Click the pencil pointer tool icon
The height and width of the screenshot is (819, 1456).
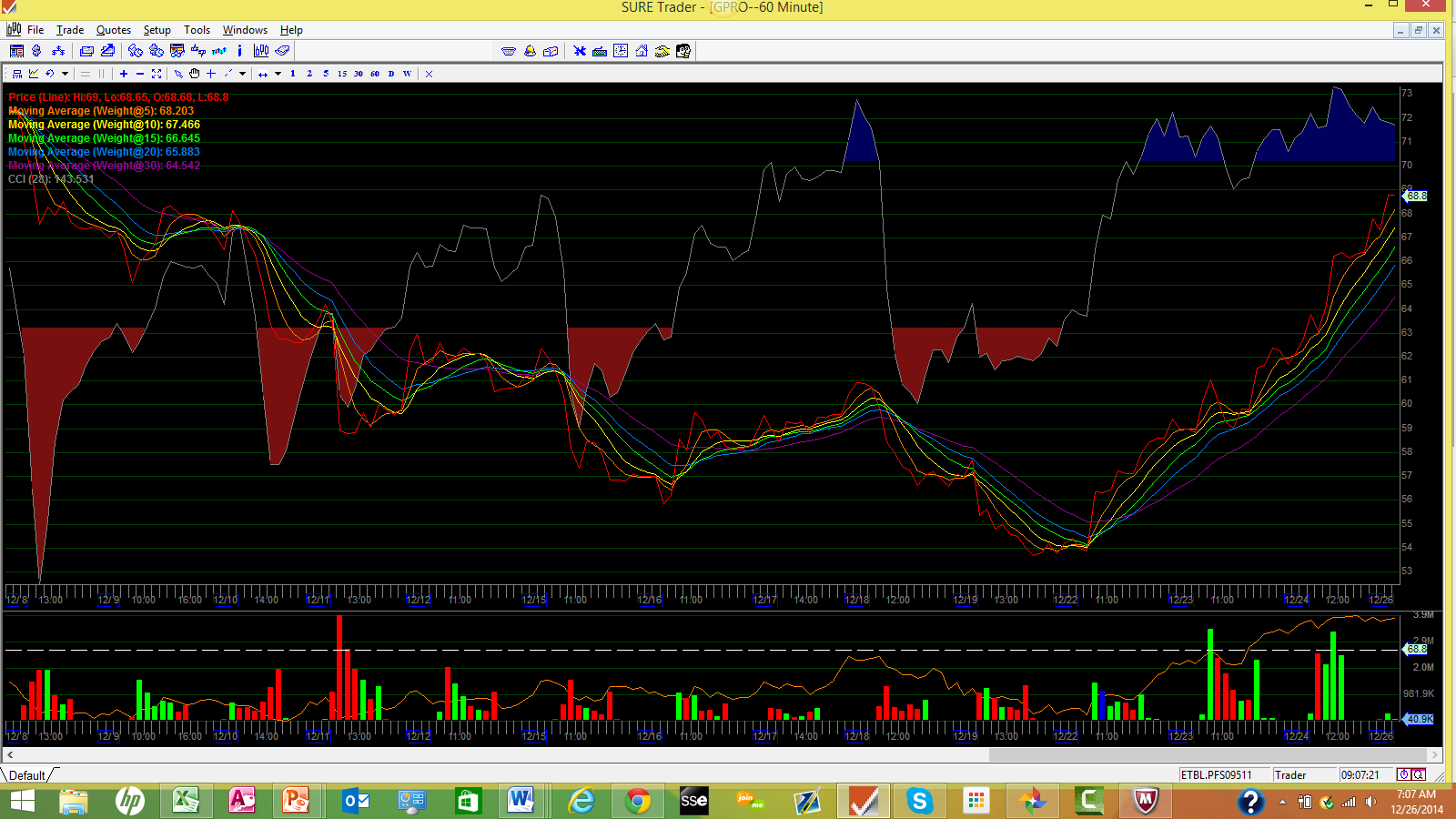pyautogui.click(x=178, y=74)
